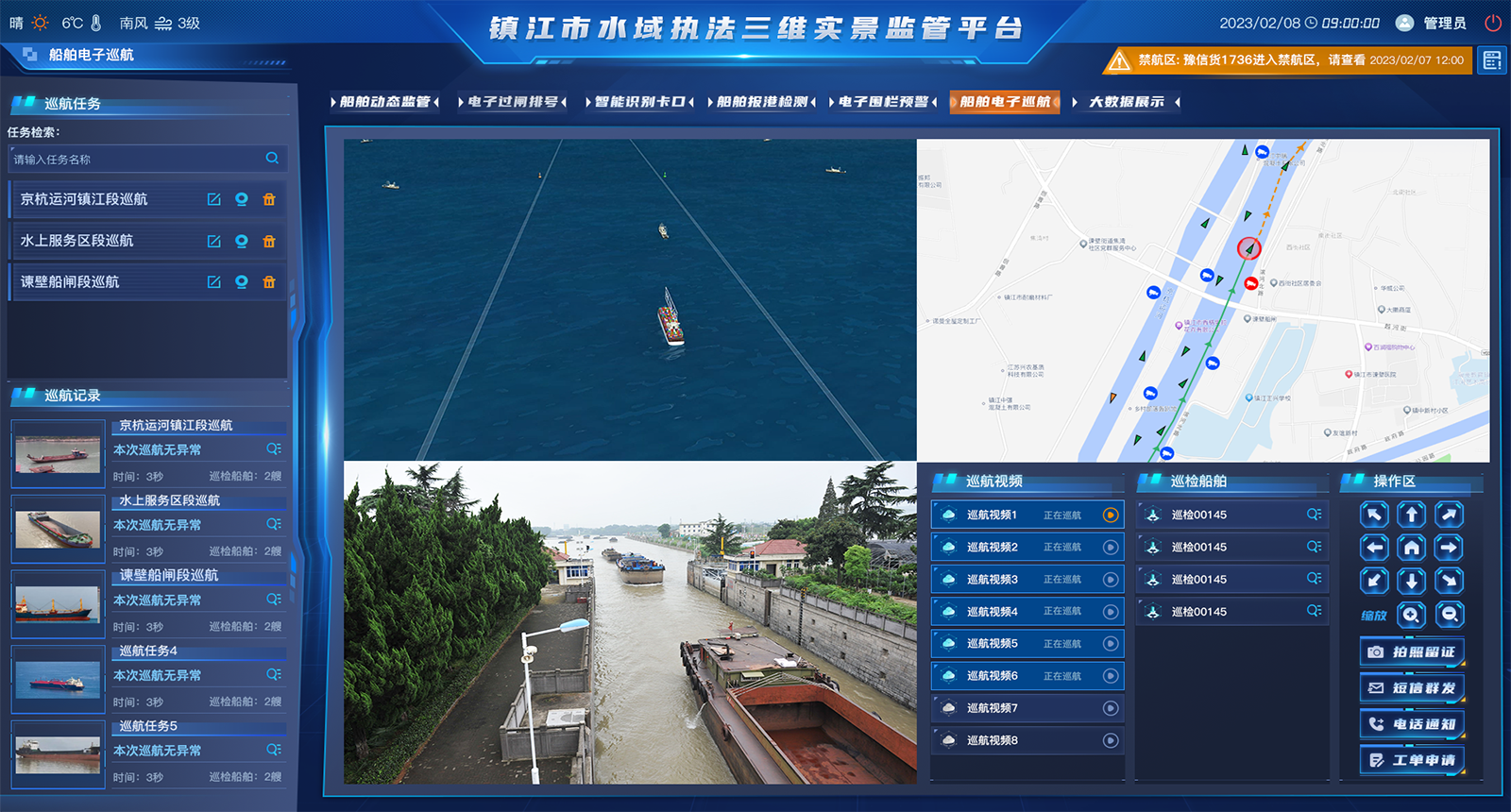Start 巡航视频8 with its play button

point(1111,740)
